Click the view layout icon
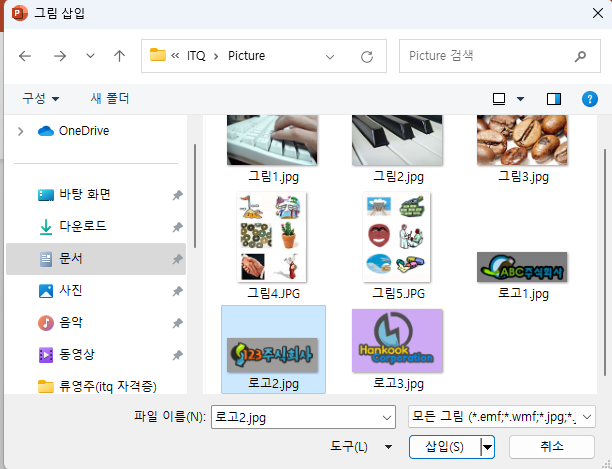The width and height of the screenshot is (612, 469). [499, 99]
